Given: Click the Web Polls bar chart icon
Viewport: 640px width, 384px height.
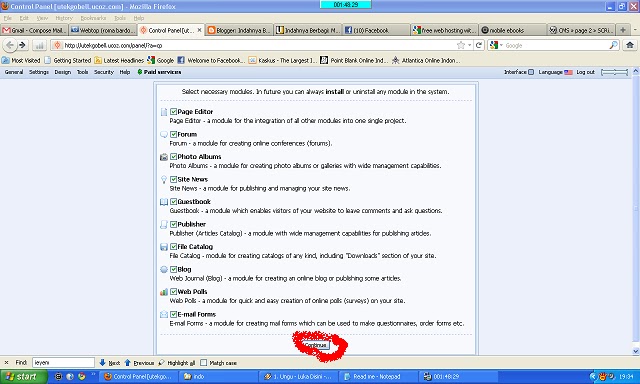Looking at the screenshot, I should pyautogui.click(x=164, y=292).
